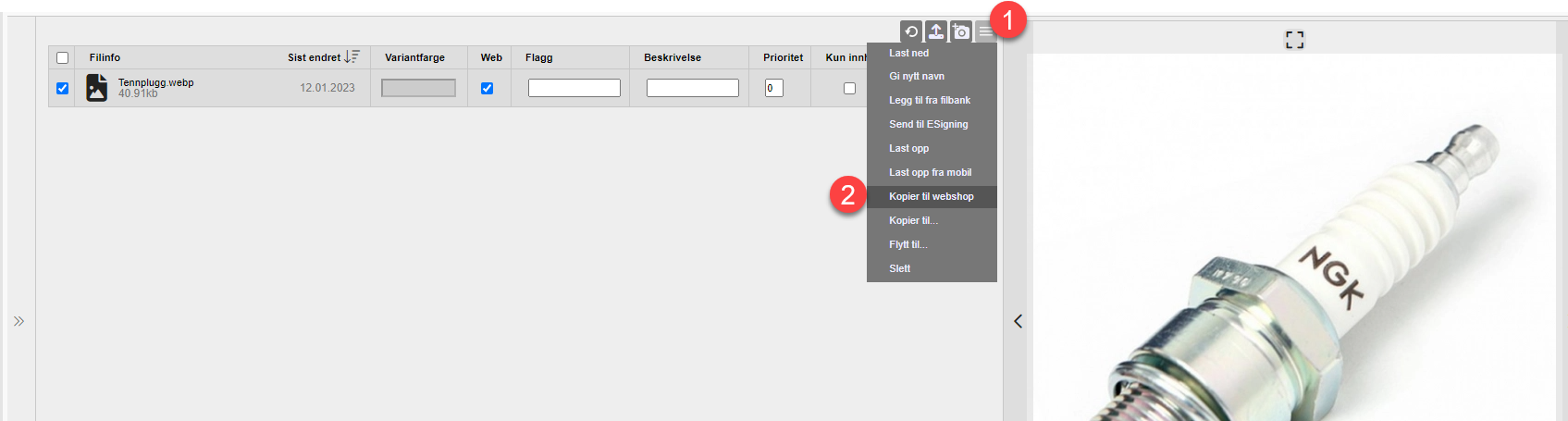Click the Flagg column header
This screenshot has width=1568, height=421.
pyautogui.click(x=538, y=57)
